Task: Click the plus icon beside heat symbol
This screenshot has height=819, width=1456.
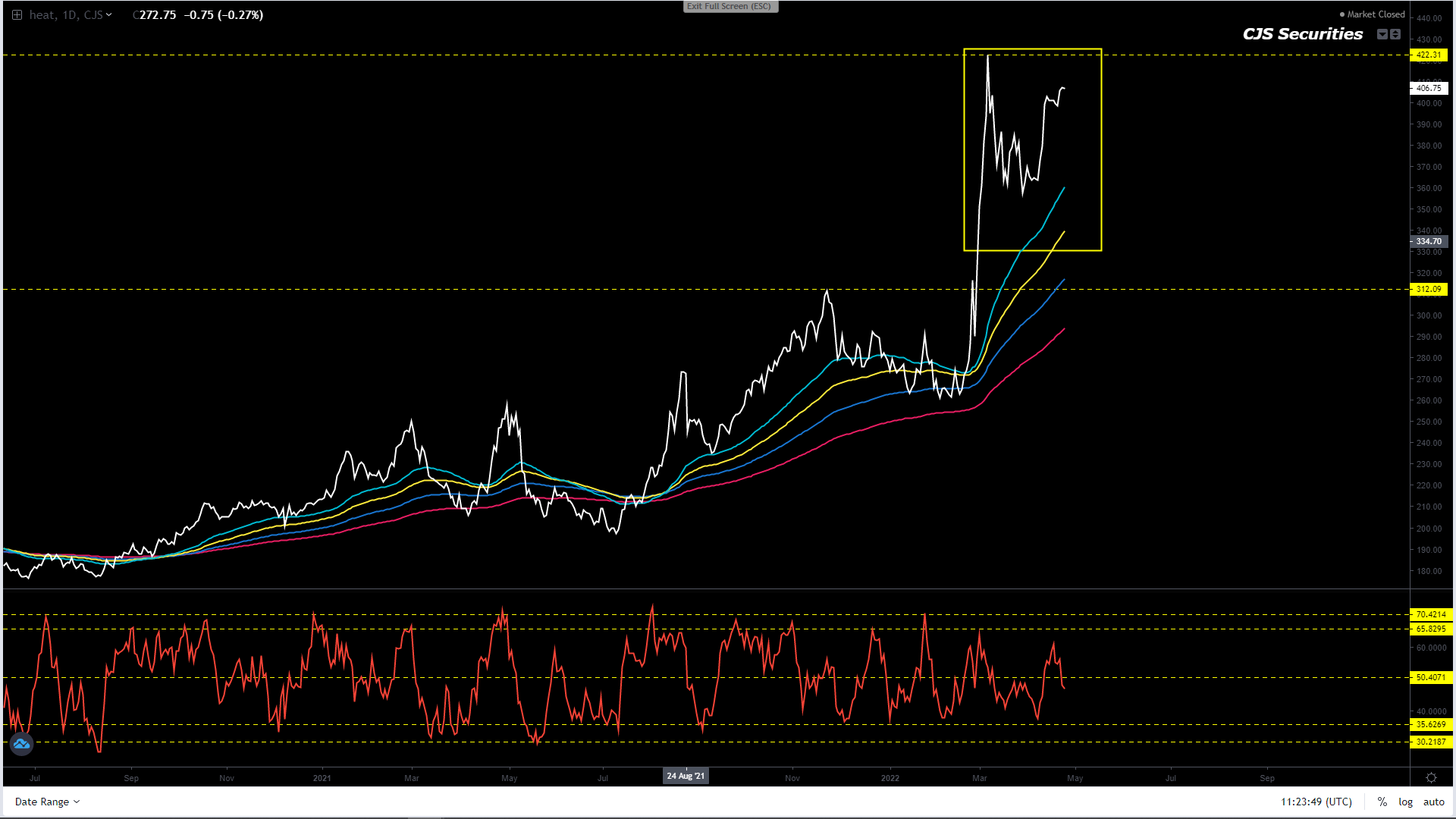Action: pyautogui.click(x=17, y=14)
